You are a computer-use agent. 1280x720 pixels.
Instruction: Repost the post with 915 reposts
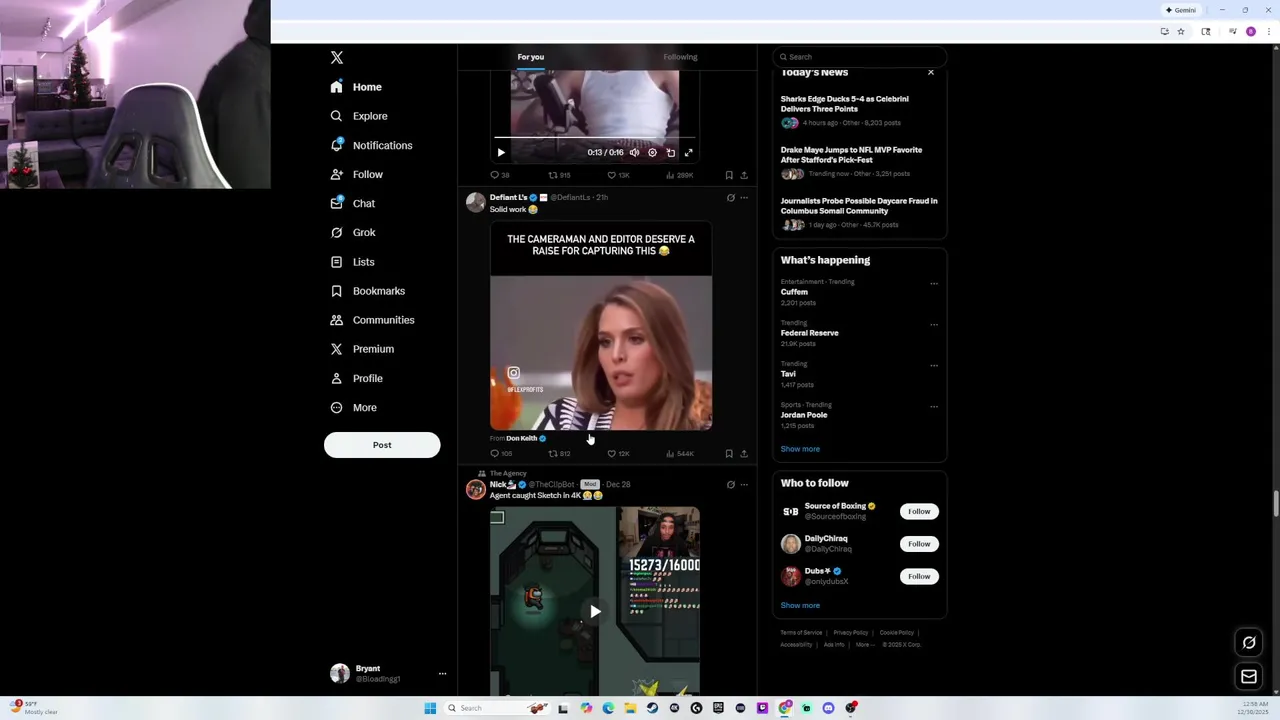tap(559, 175)
